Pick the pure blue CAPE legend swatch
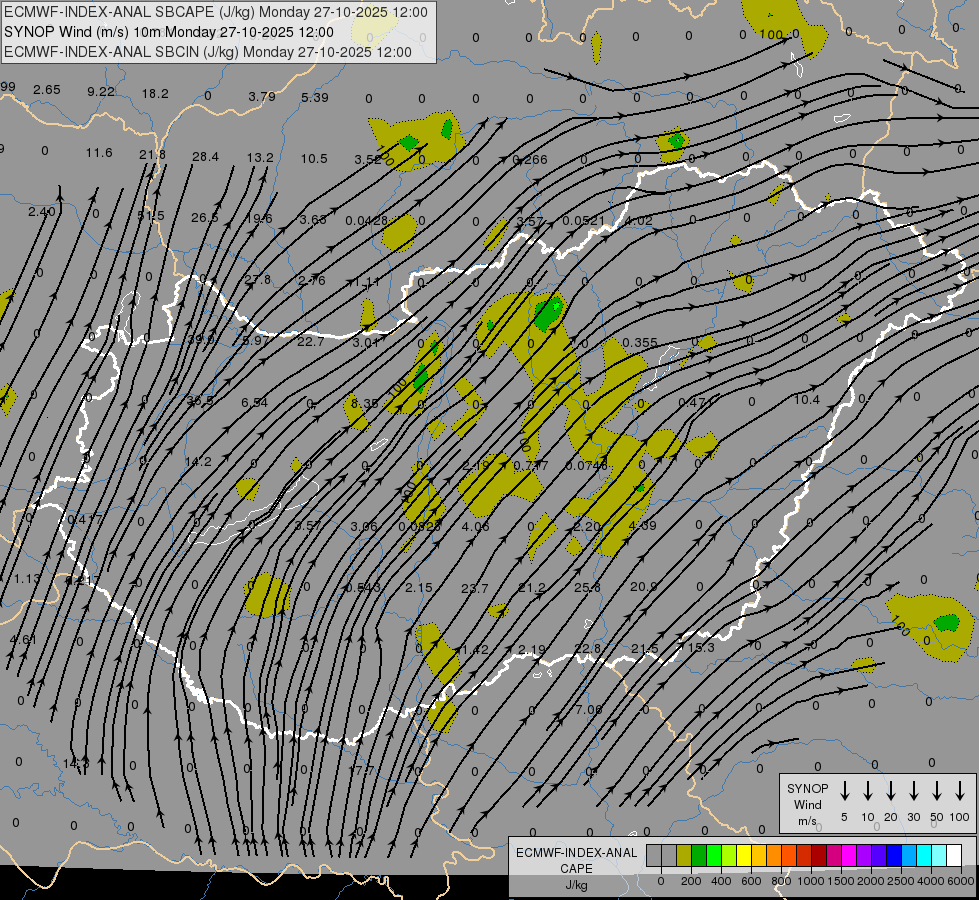 click(x=894, y=855)
